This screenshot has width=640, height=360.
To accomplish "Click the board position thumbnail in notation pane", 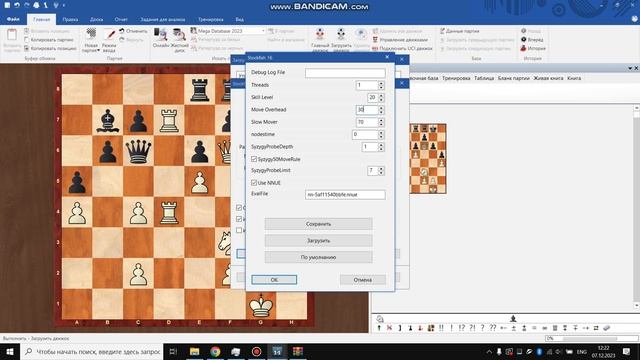I will [x=428, y=159].
